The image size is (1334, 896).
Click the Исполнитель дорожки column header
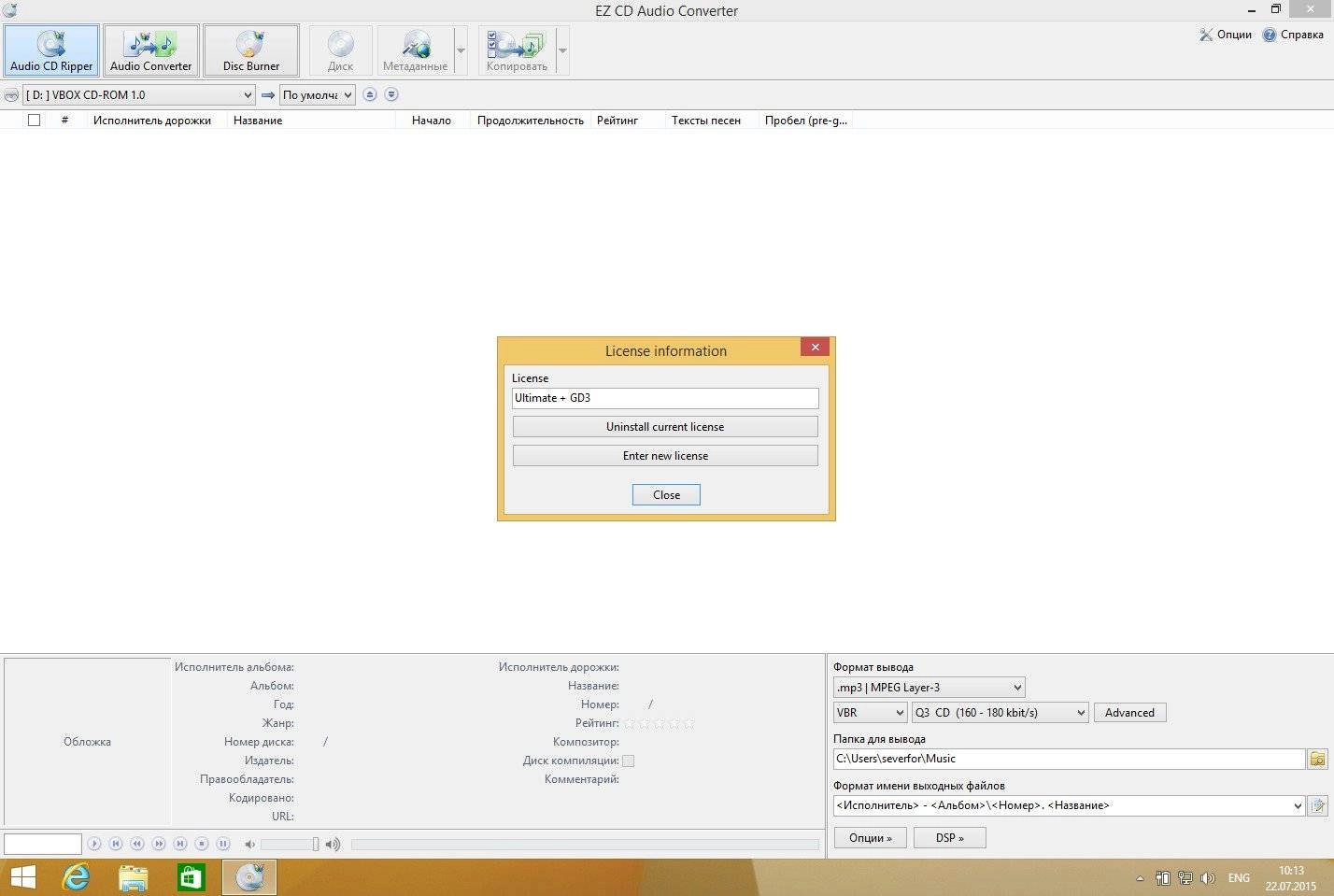click(152, 120)
